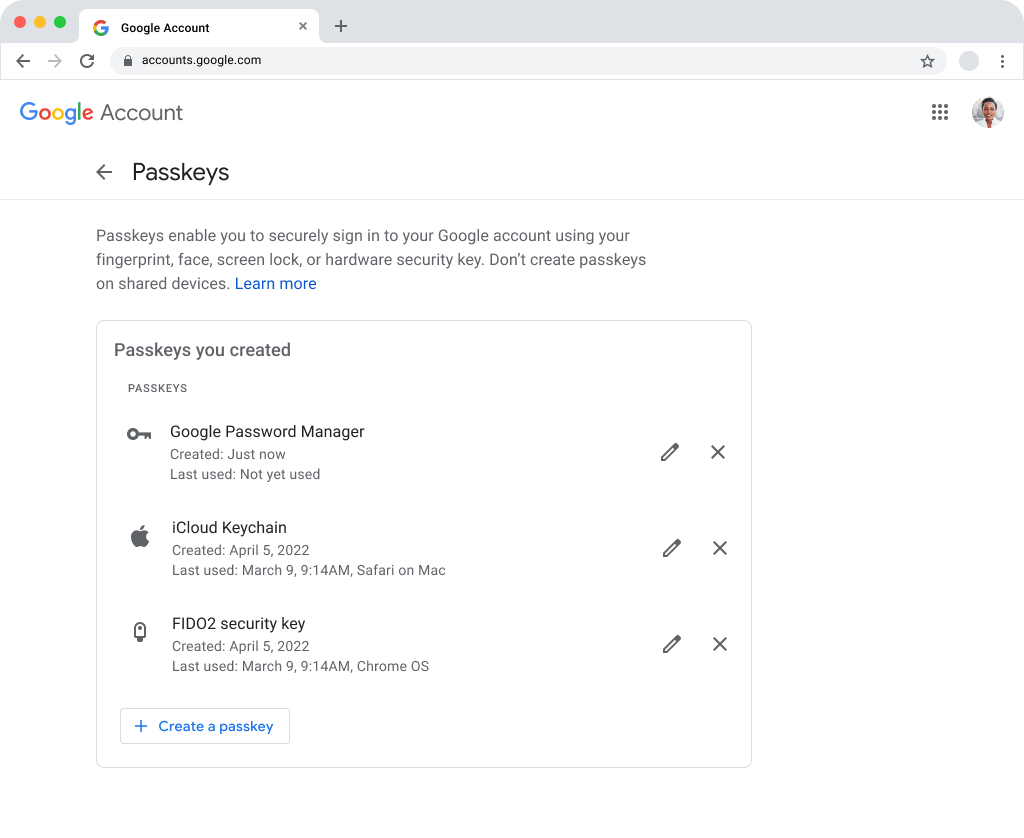
Task: Edit the Google Password Manager passkey name
Action: 670,452
